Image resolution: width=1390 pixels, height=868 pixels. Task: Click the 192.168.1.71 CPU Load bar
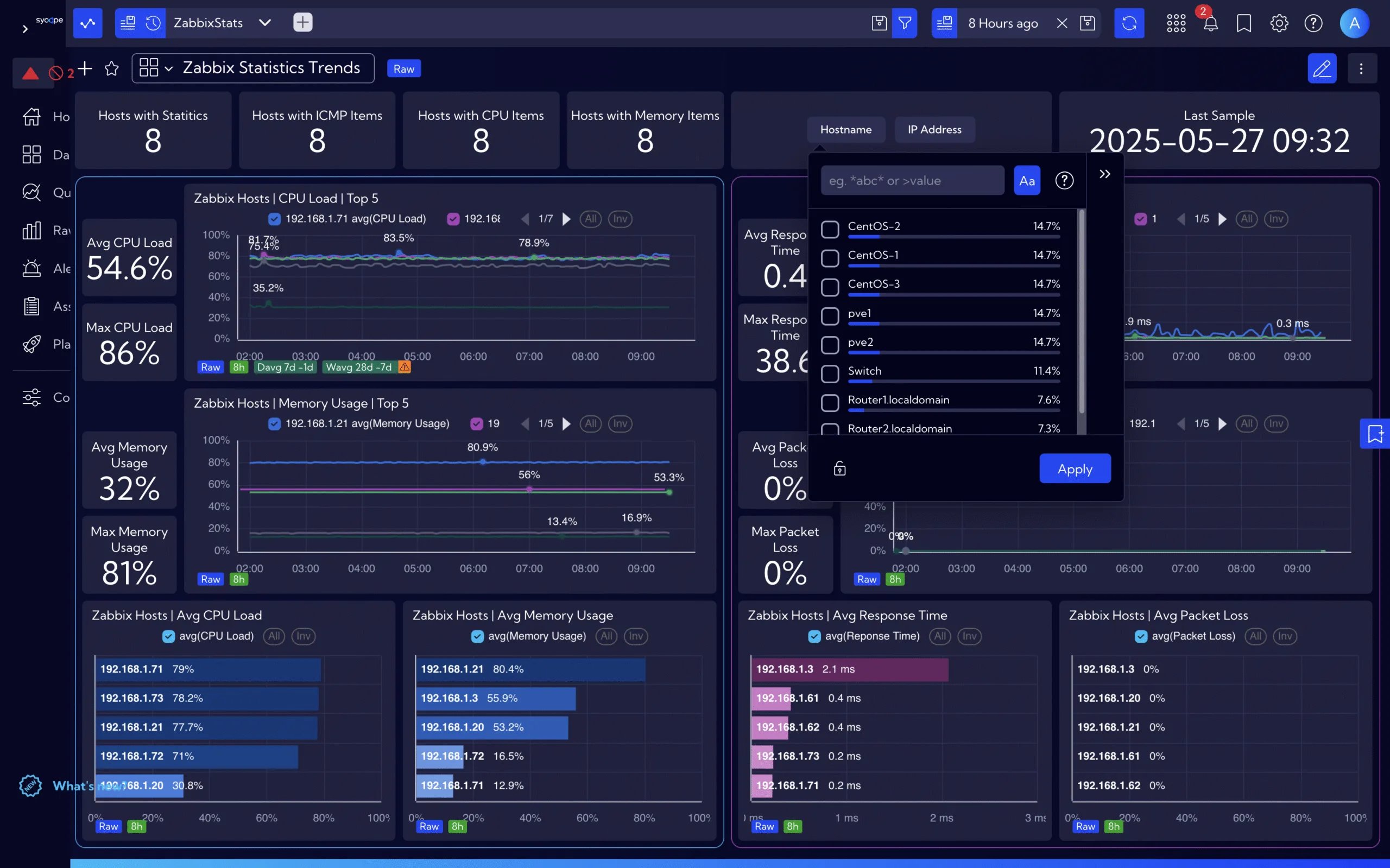point(208,669)
